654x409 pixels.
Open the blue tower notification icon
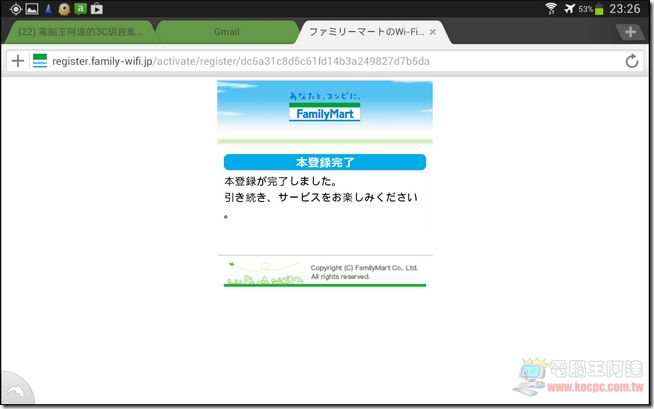coord(48,9)
